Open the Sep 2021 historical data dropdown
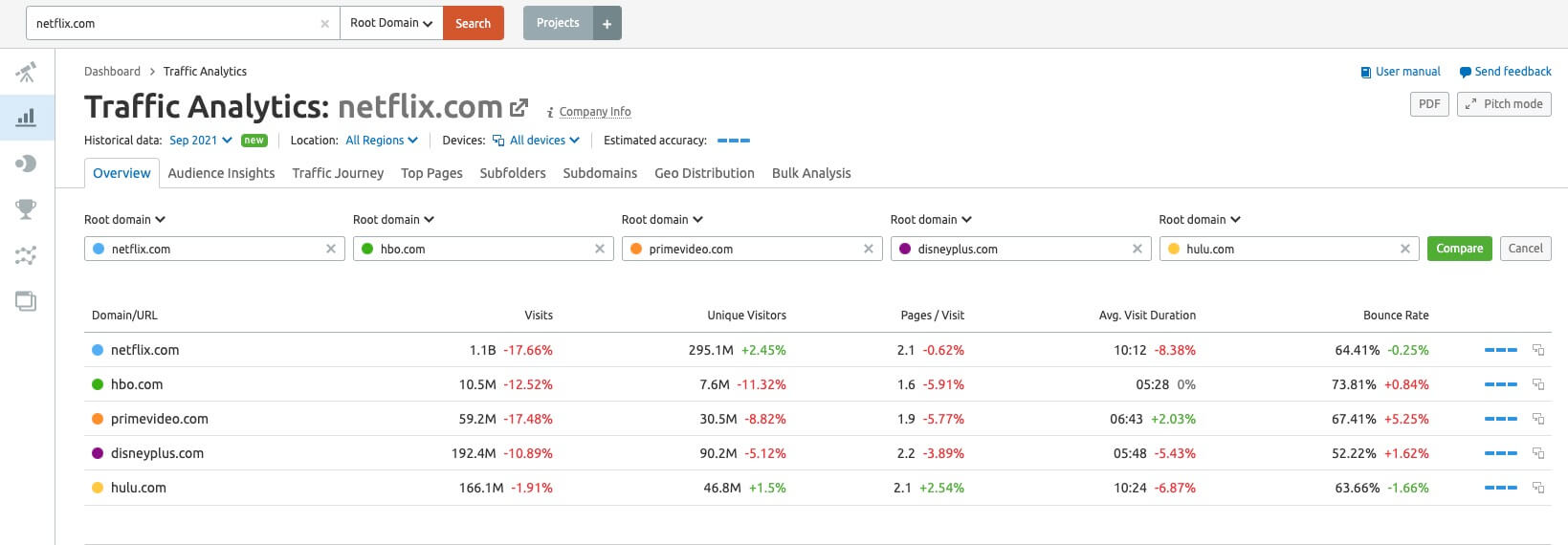Image resolution: width=1568 pixels, height=545 pixels. click(201, 141)
